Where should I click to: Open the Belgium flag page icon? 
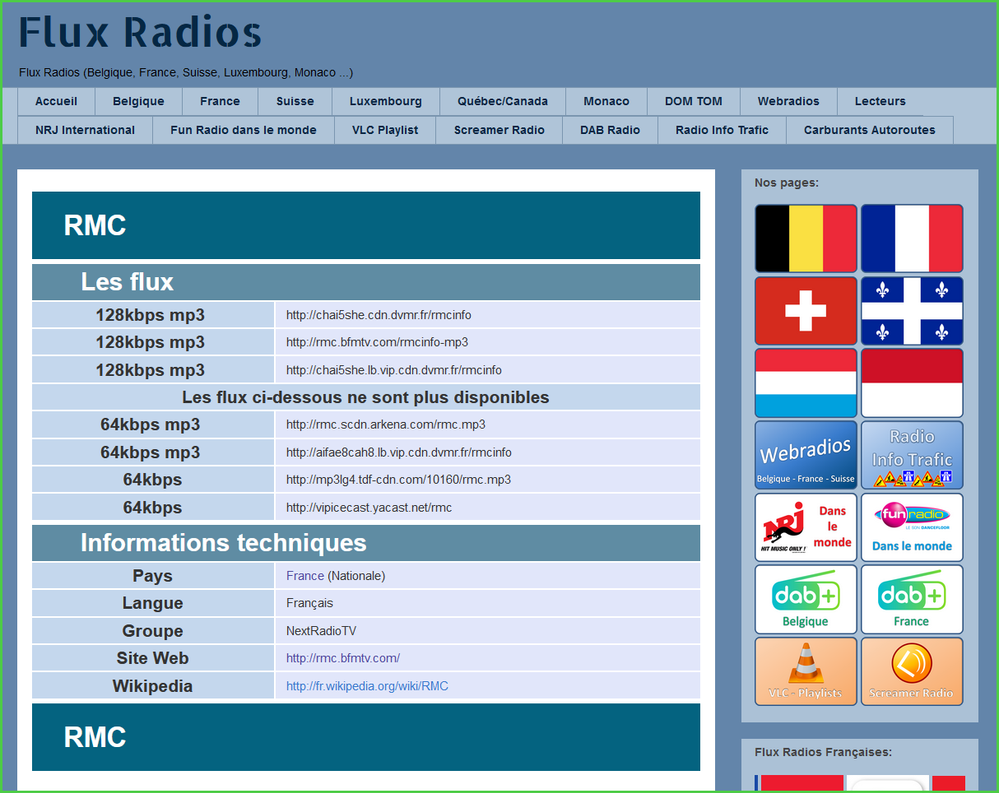[x=805, y=239]
